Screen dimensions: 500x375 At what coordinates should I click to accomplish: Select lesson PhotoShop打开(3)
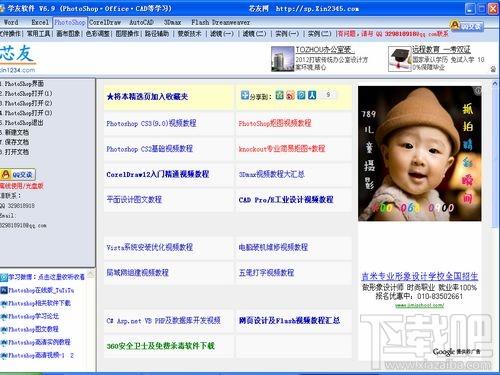click(x=27, y=113)
